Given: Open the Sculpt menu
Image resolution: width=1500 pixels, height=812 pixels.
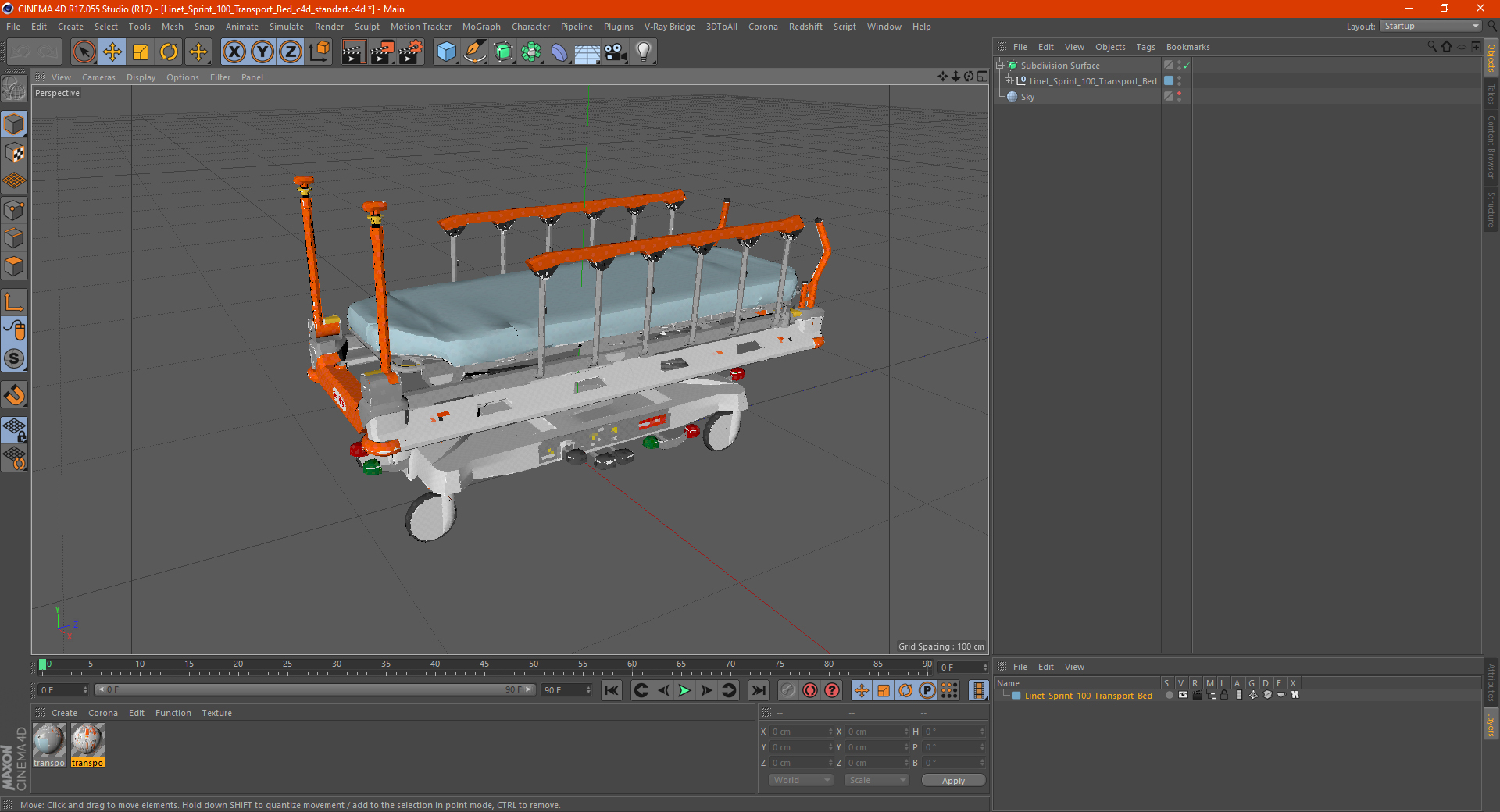Looking at the screenshot, I should pos(366,27).
